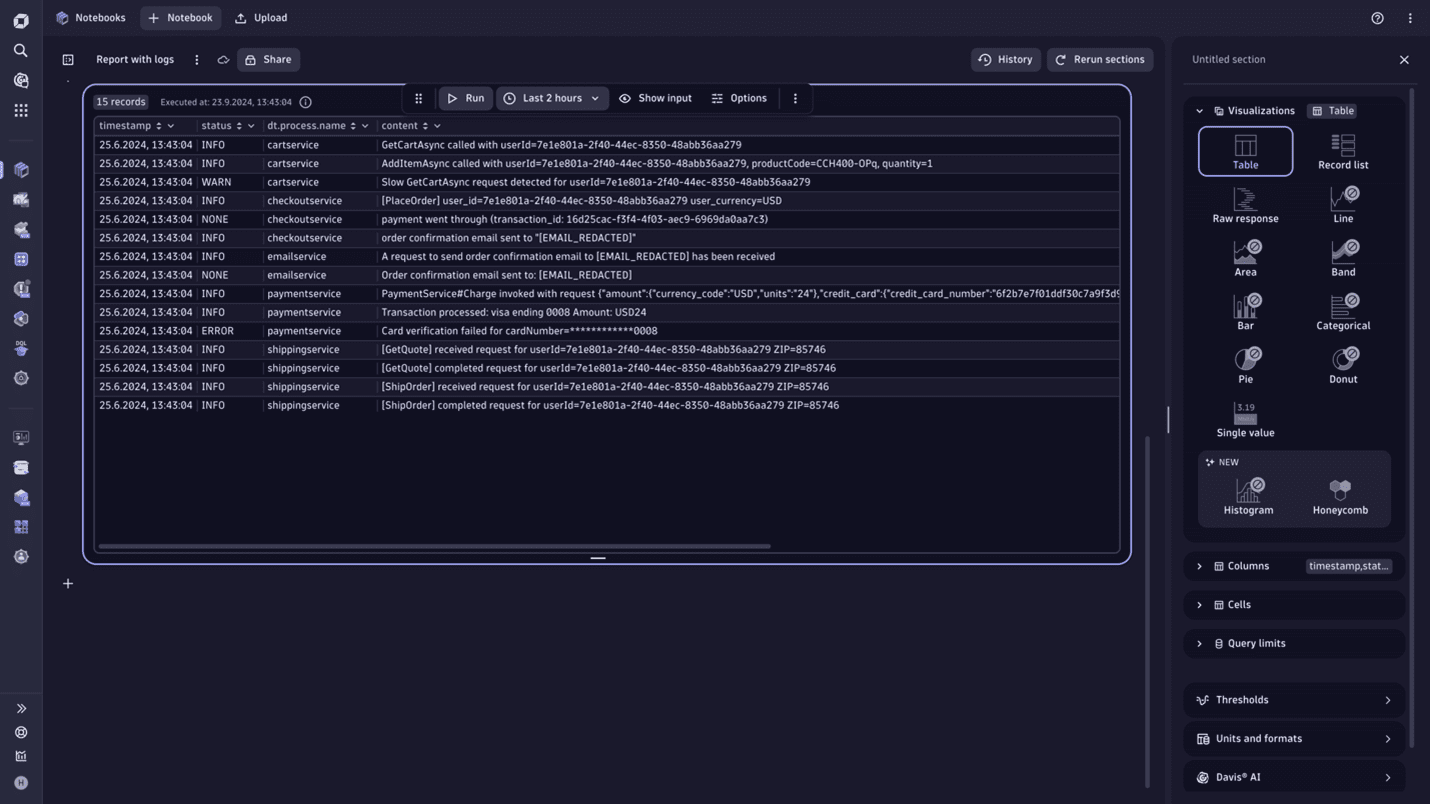Image resolution: width=1430 pixels, height=804 pixels.
Task: Open the DQL learning app icon in sidebar
Action: click(x=21, y=348)
